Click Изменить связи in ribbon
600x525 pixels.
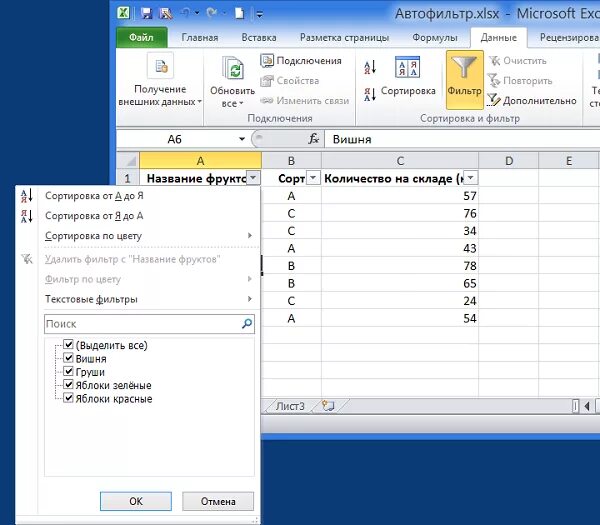305,101
